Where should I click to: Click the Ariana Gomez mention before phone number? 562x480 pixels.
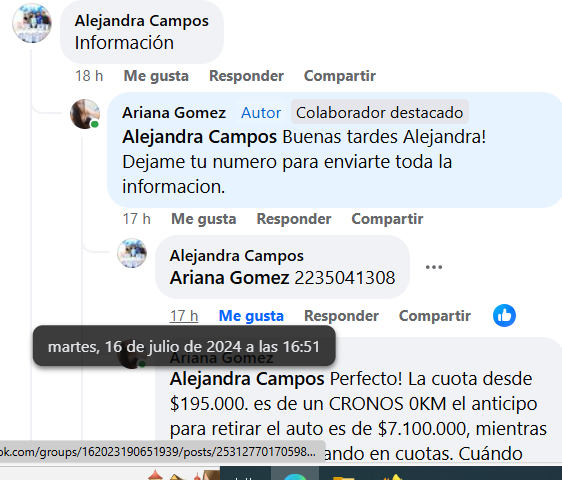click(x=229, y=278)
